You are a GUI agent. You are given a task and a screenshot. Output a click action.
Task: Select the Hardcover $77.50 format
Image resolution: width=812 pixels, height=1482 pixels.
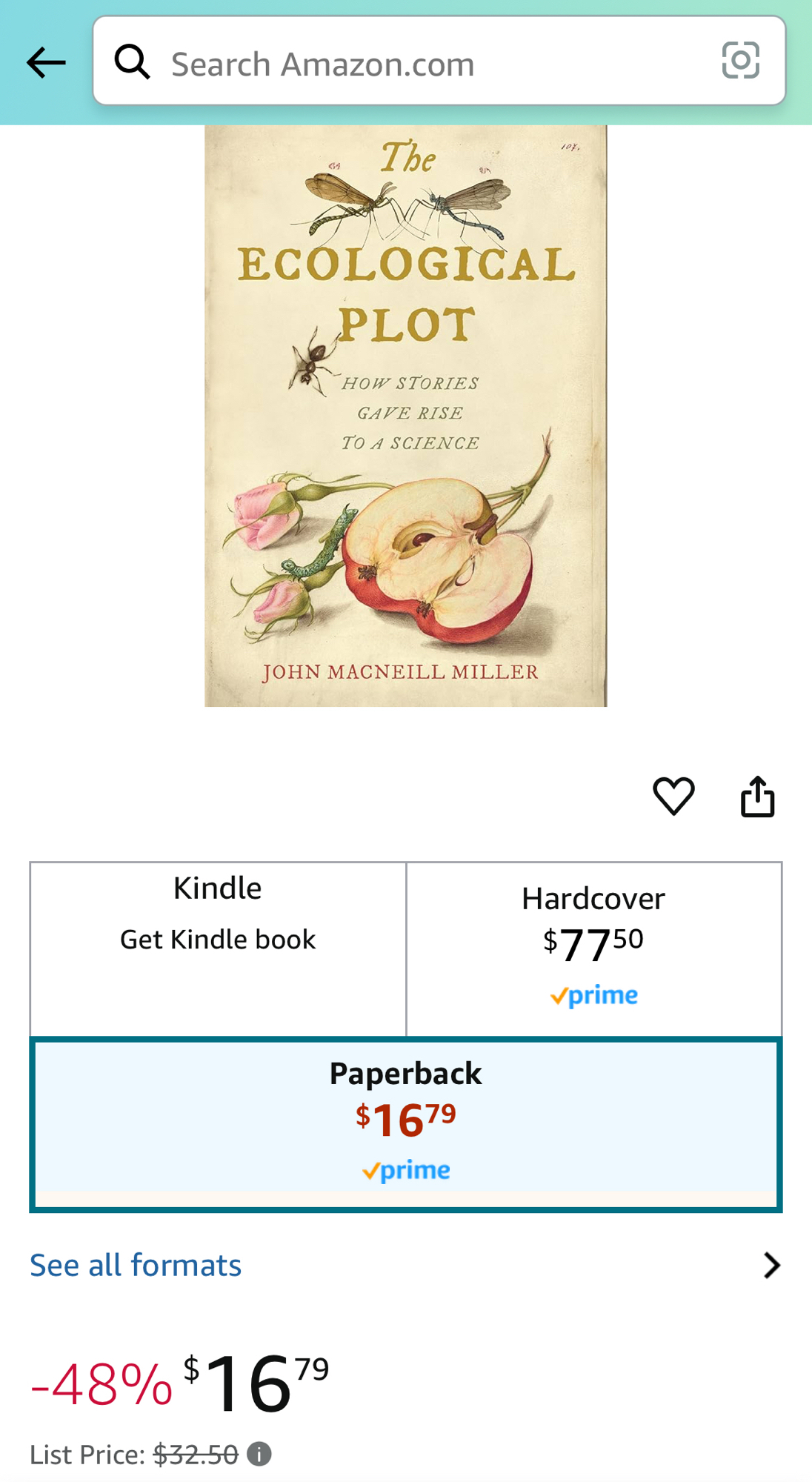pos(594,948)
